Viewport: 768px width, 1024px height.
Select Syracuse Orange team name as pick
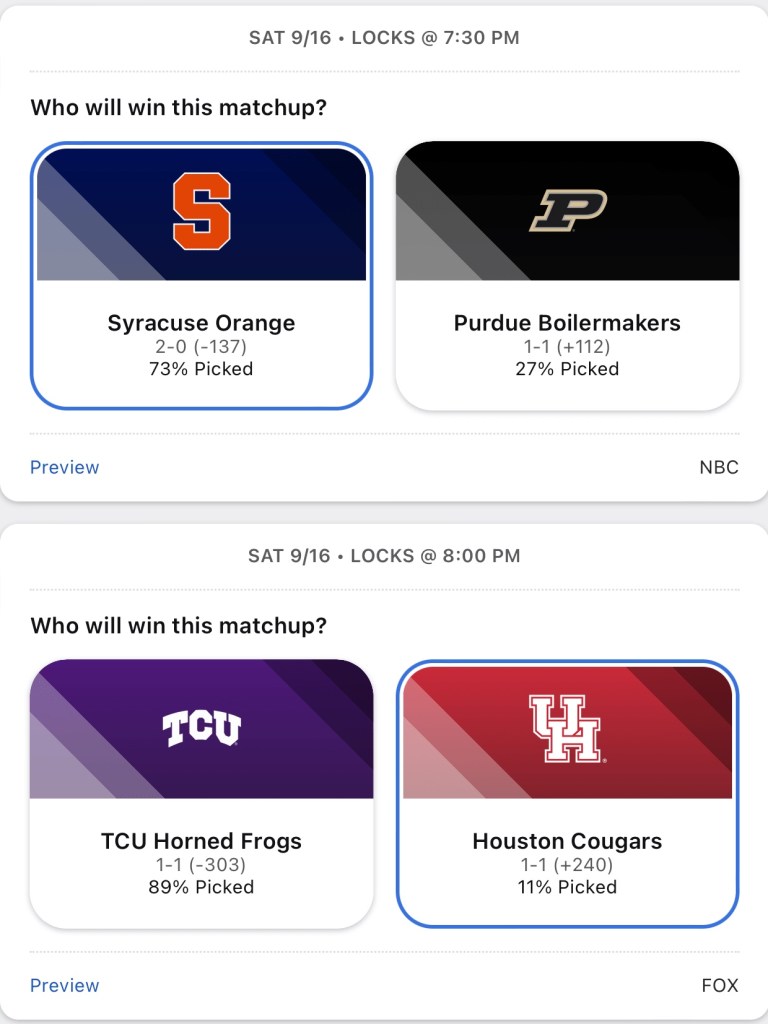[201, 323]
